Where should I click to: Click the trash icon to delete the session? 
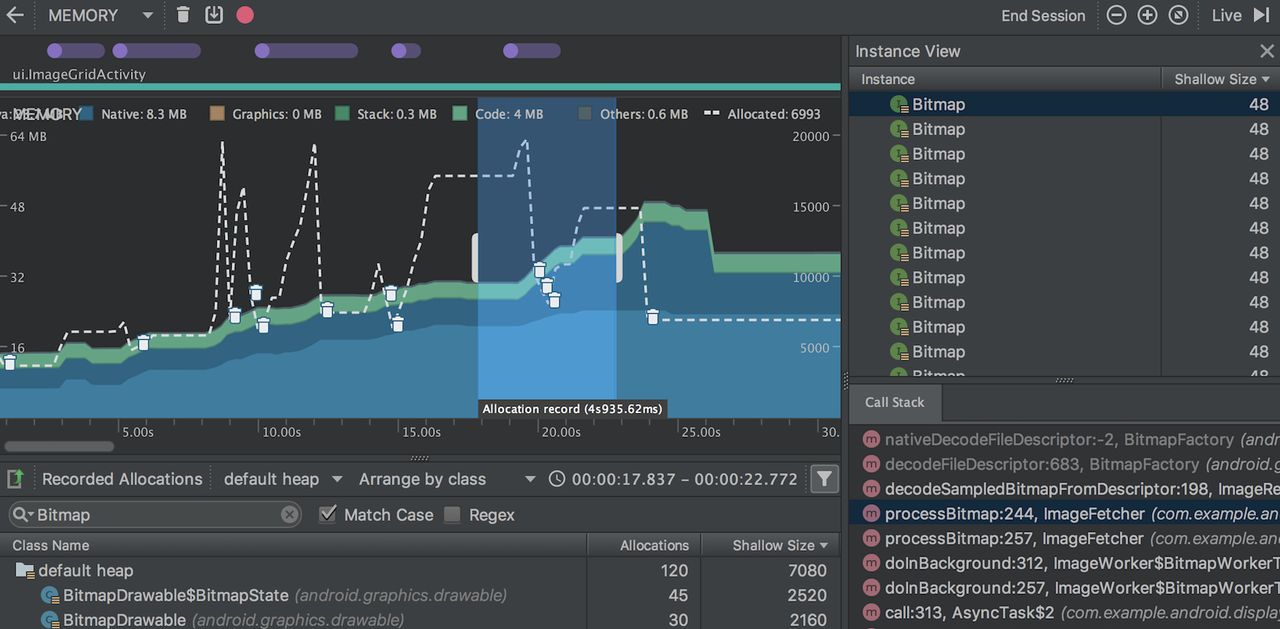point(183,15)
